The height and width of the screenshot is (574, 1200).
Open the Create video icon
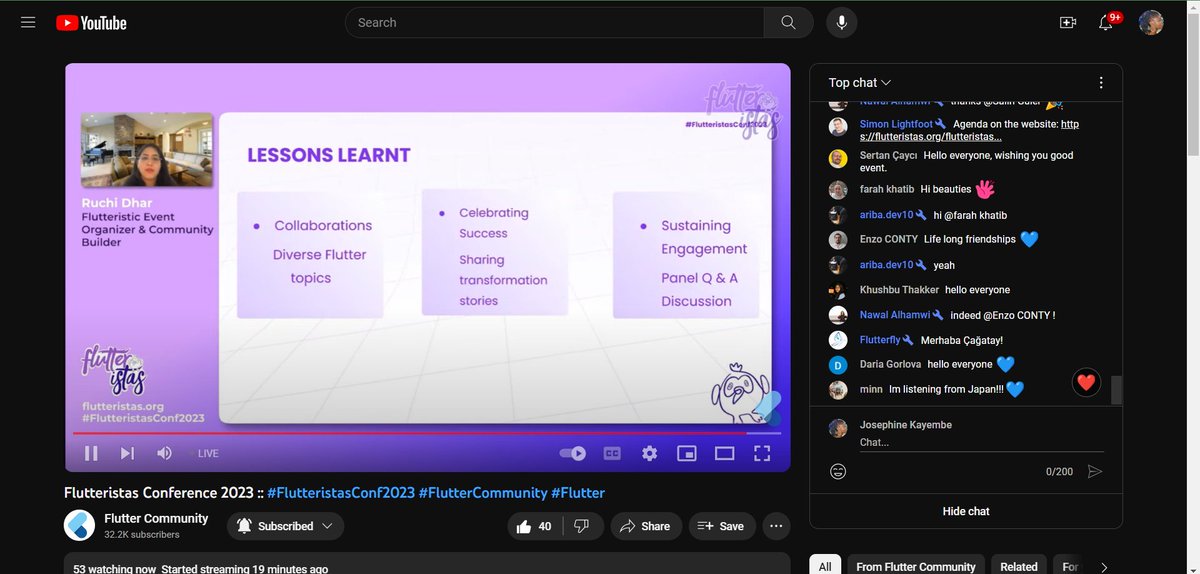tap(1068, 22)
